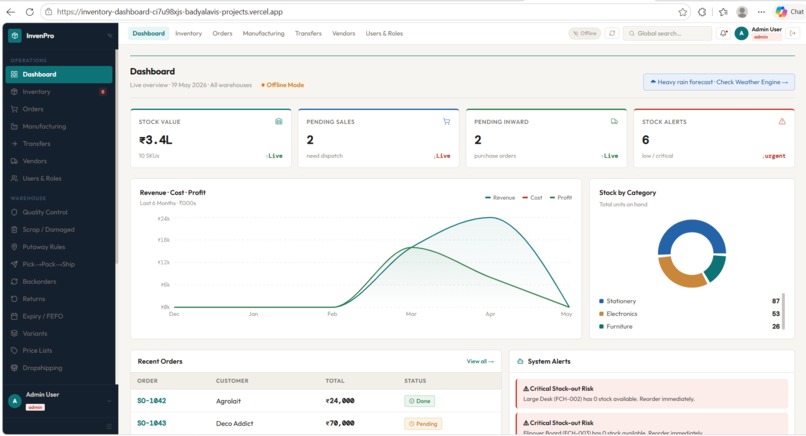Toggle the Cost series in chart legend
This screenshot has height=436, width=806.
[x=533, y=198]
